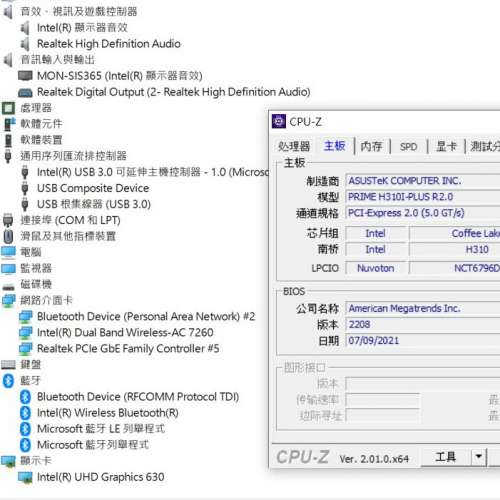Image resolution: width=500 pixels, height=500 pixels.
Task: Click the Intel(R) UHD Graphics 630 icon
Action: (x=25, y=477)
